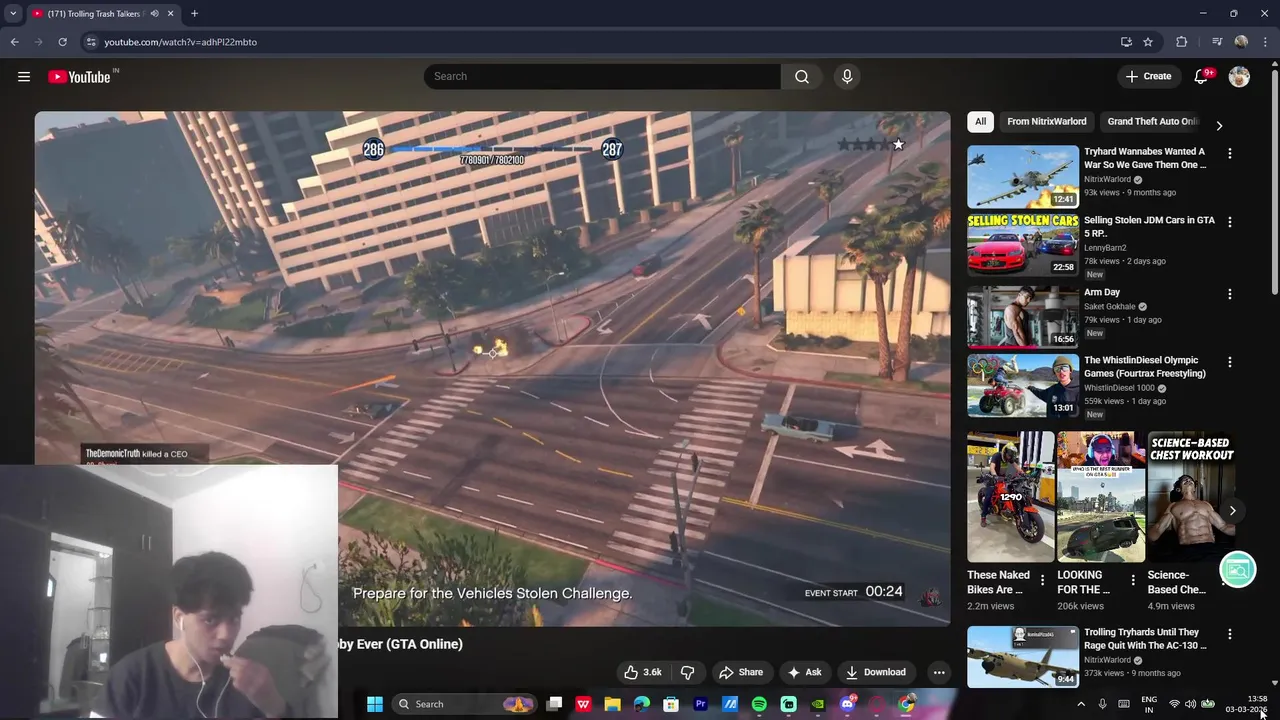Open Chrome three-dot menu

(x=1264, y=42)
